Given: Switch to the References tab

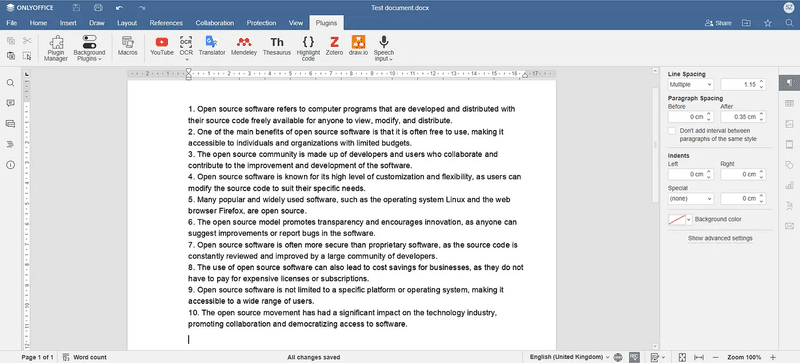Looking at the screenshot, I should click(x=166, y=23).
